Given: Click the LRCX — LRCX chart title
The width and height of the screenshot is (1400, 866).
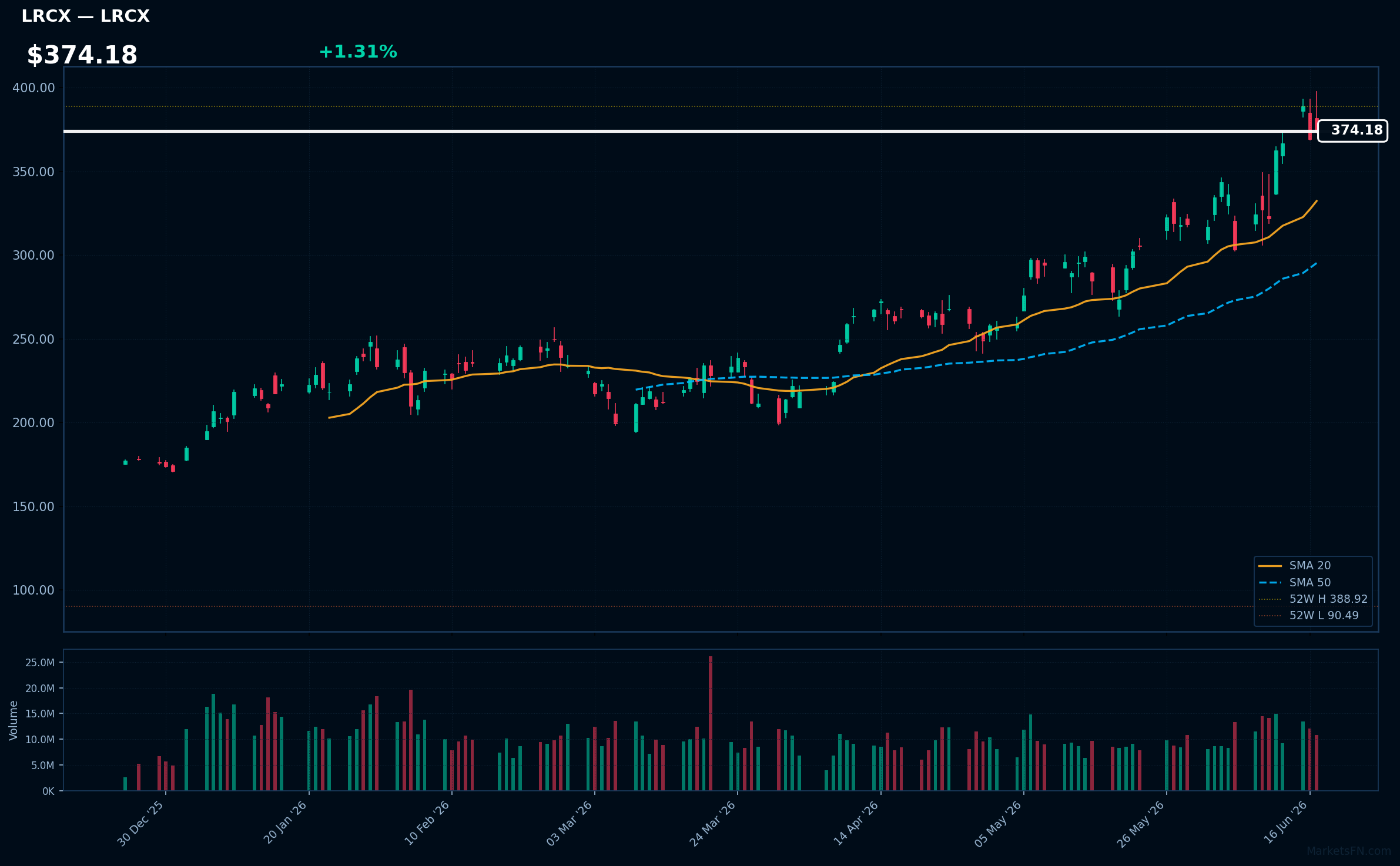Looking at the screenshot, I should tap(85, 16).
